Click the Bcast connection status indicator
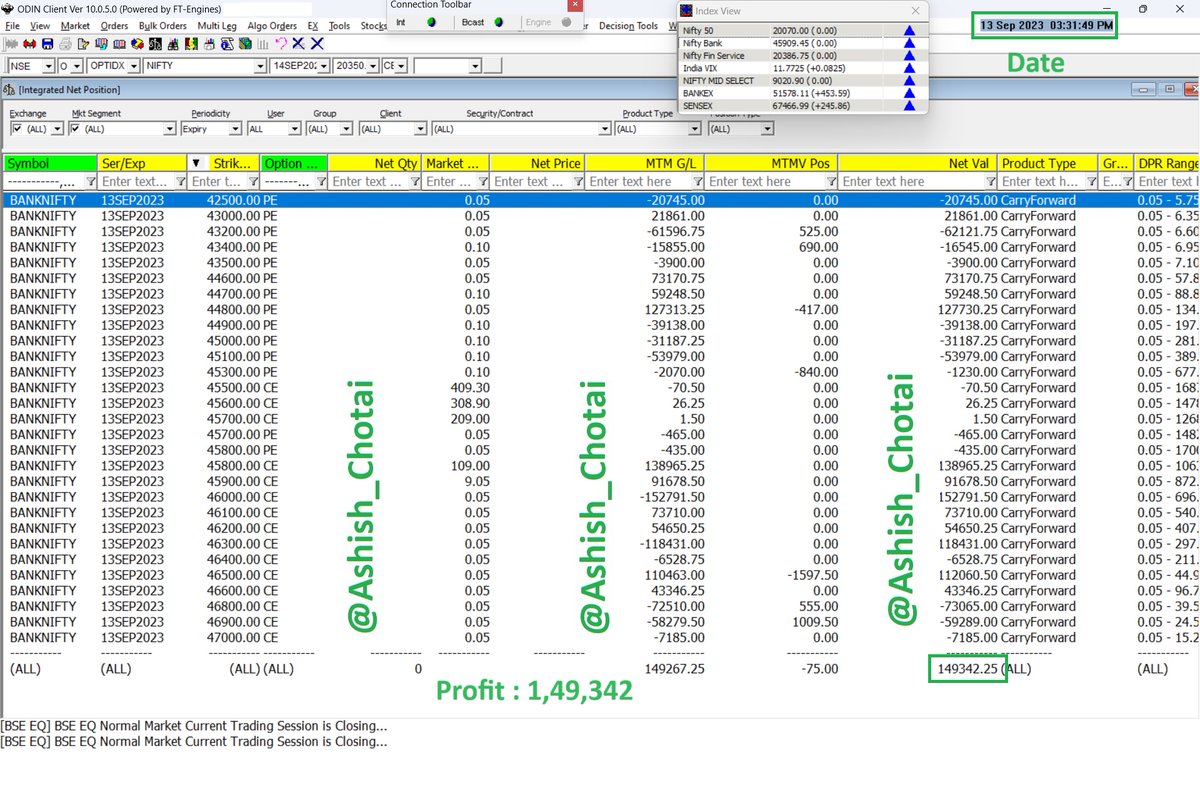 point(498,22)
